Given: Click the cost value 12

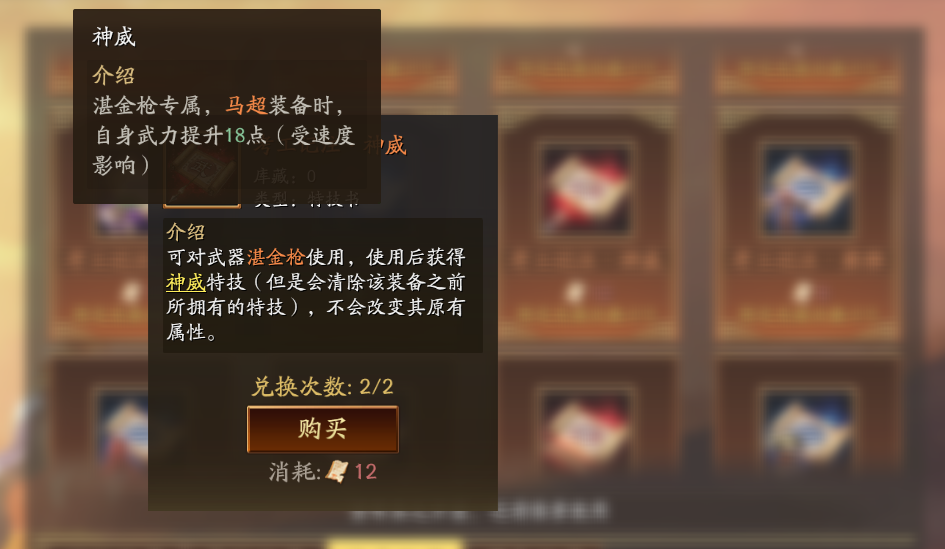Looking at the screenshot, I should (x=366, y=471).
